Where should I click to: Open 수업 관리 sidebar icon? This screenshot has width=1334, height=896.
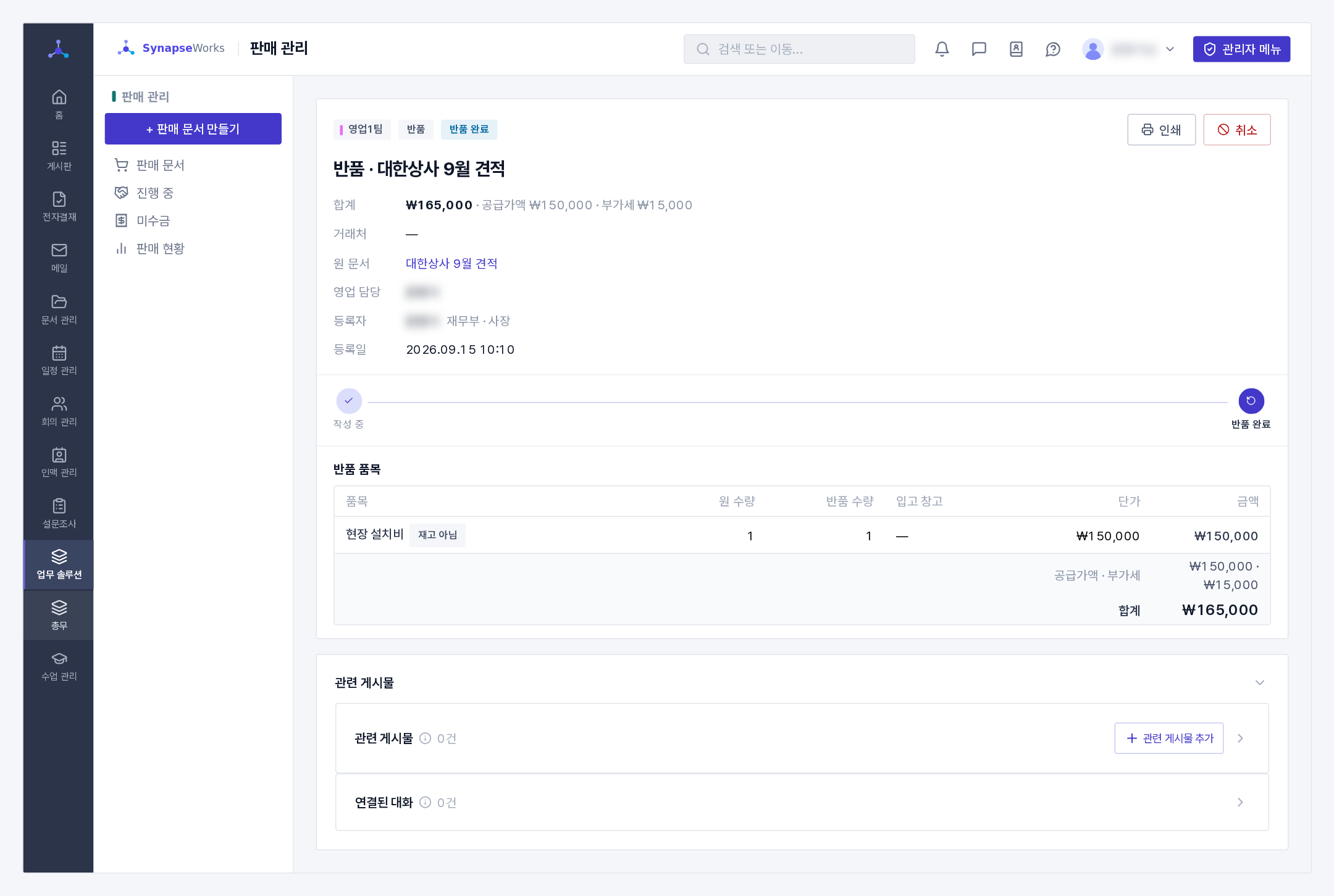click(59, 666)
